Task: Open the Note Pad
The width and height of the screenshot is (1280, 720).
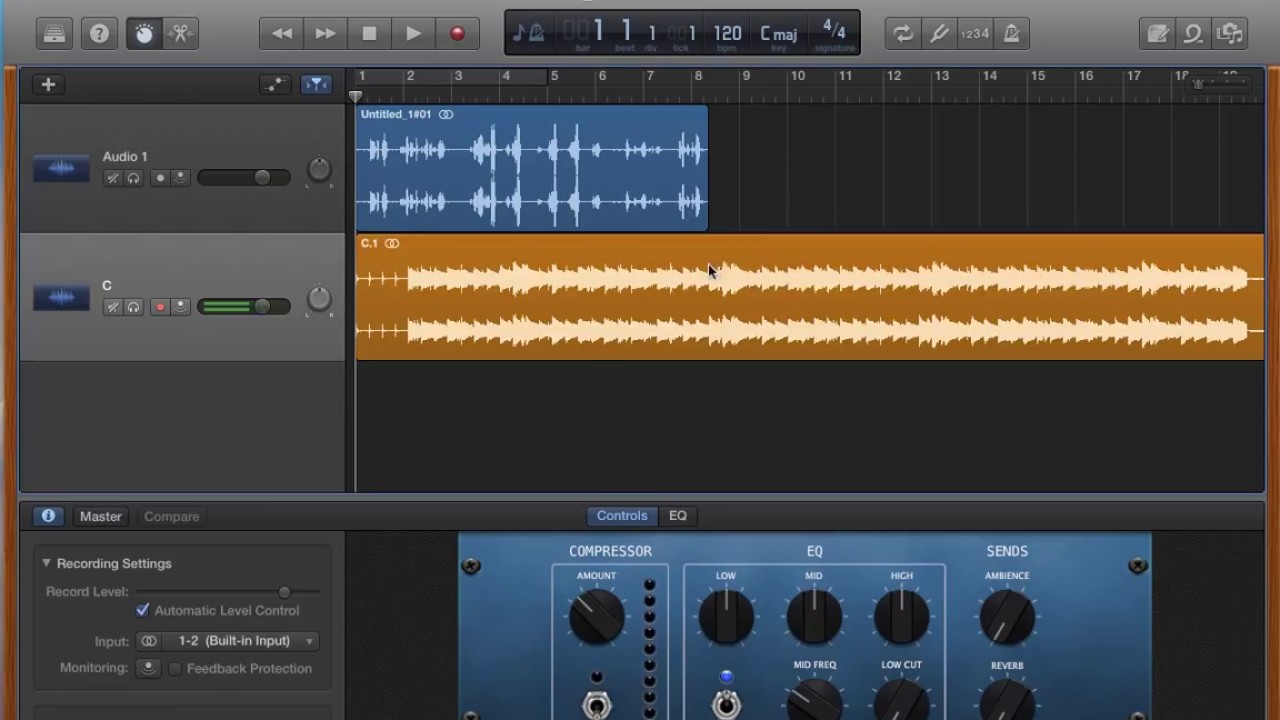Action: pos(1158,34)
